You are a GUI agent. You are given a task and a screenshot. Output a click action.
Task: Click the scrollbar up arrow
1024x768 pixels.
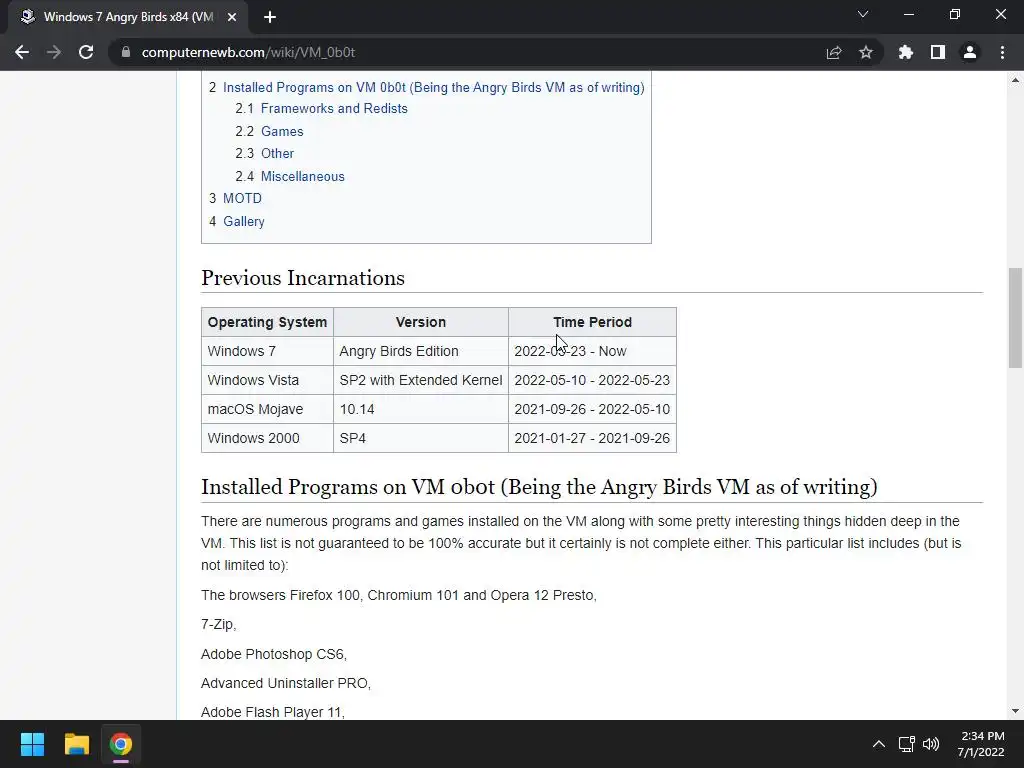[1015, 80]
